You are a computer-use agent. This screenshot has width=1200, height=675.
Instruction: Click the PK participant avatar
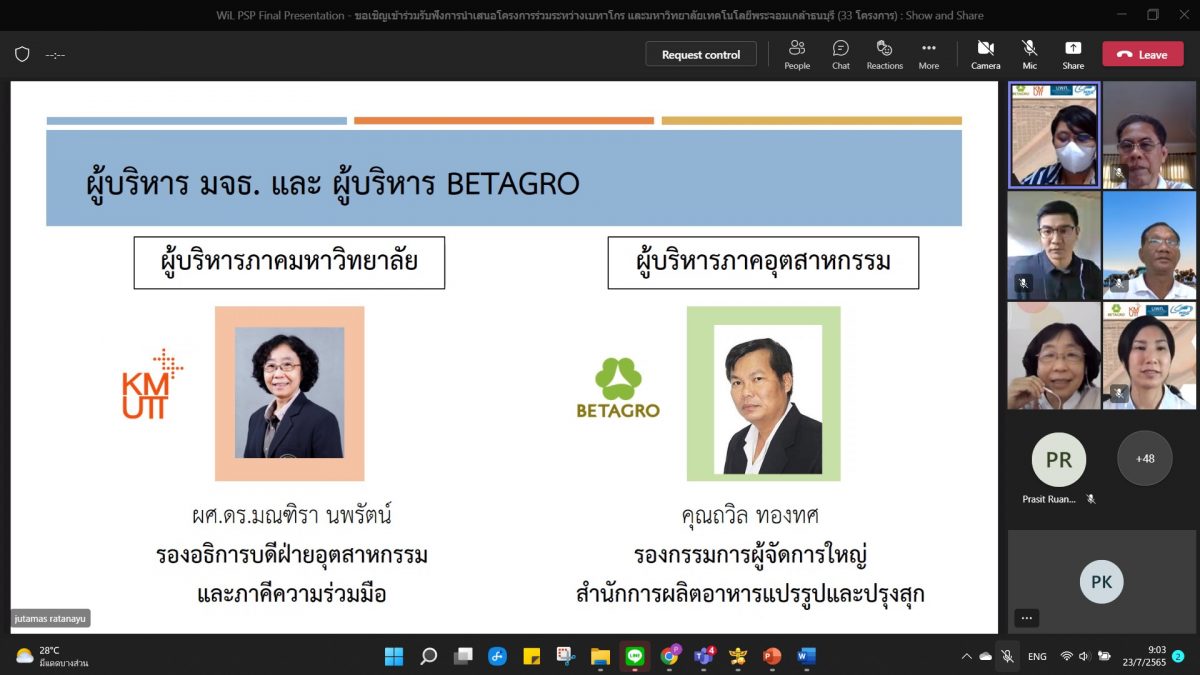point(1101,581)
